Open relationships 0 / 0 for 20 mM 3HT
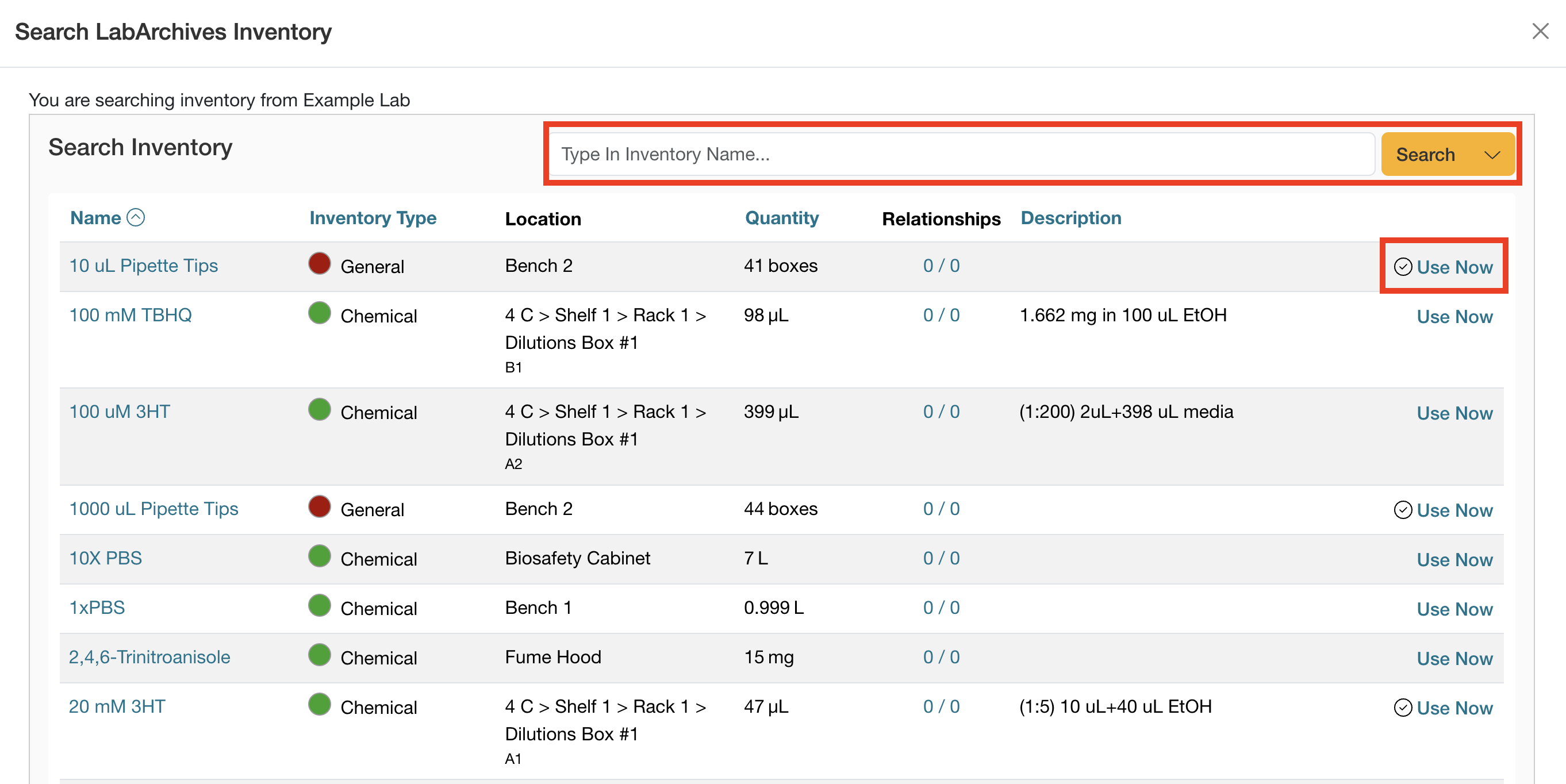 click(941, 706)
